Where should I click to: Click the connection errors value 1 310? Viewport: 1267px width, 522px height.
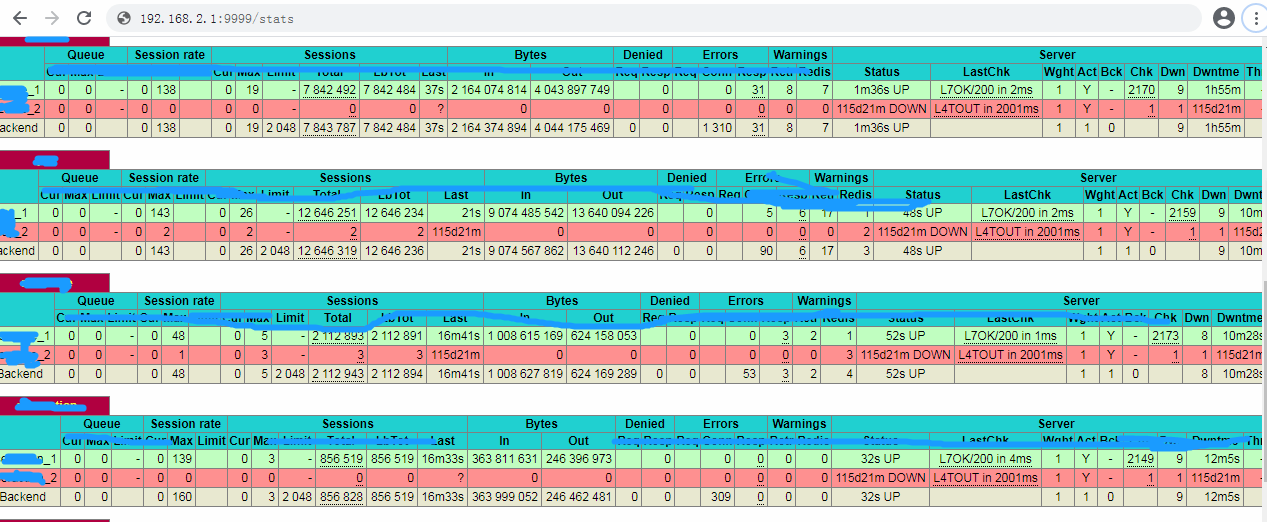point(718,128)
